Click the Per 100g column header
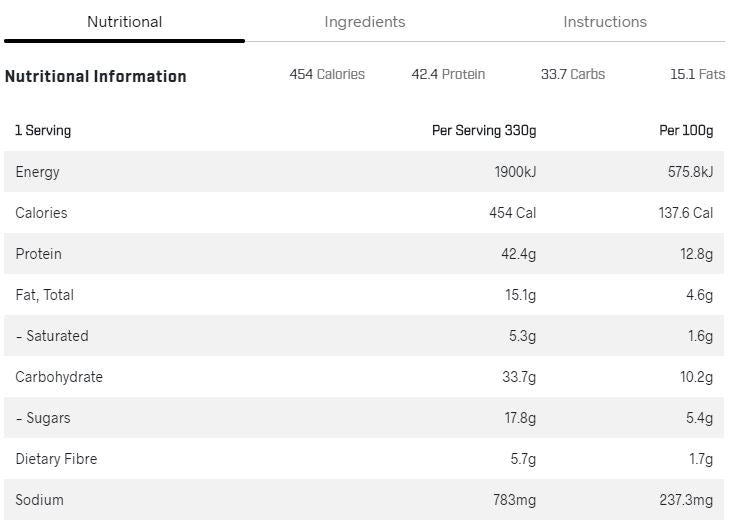This screenshot has width=734, height=525. point(686,130)
